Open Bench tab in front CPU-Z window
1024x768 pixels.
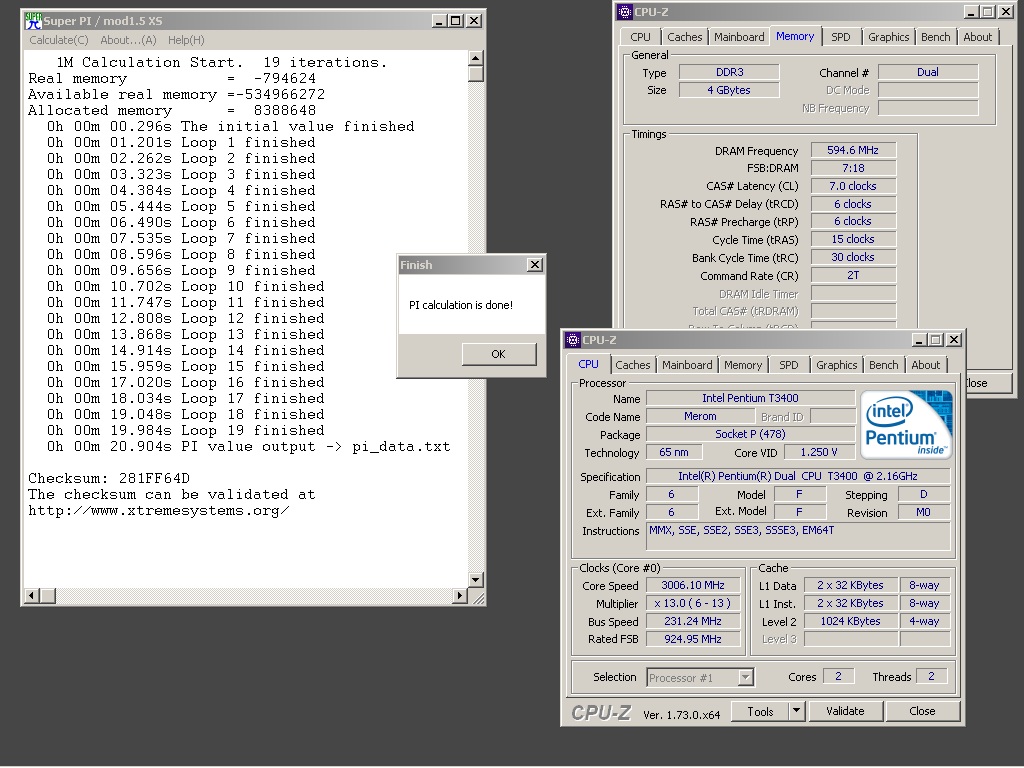pyautogui.click(x=884, y=365)
